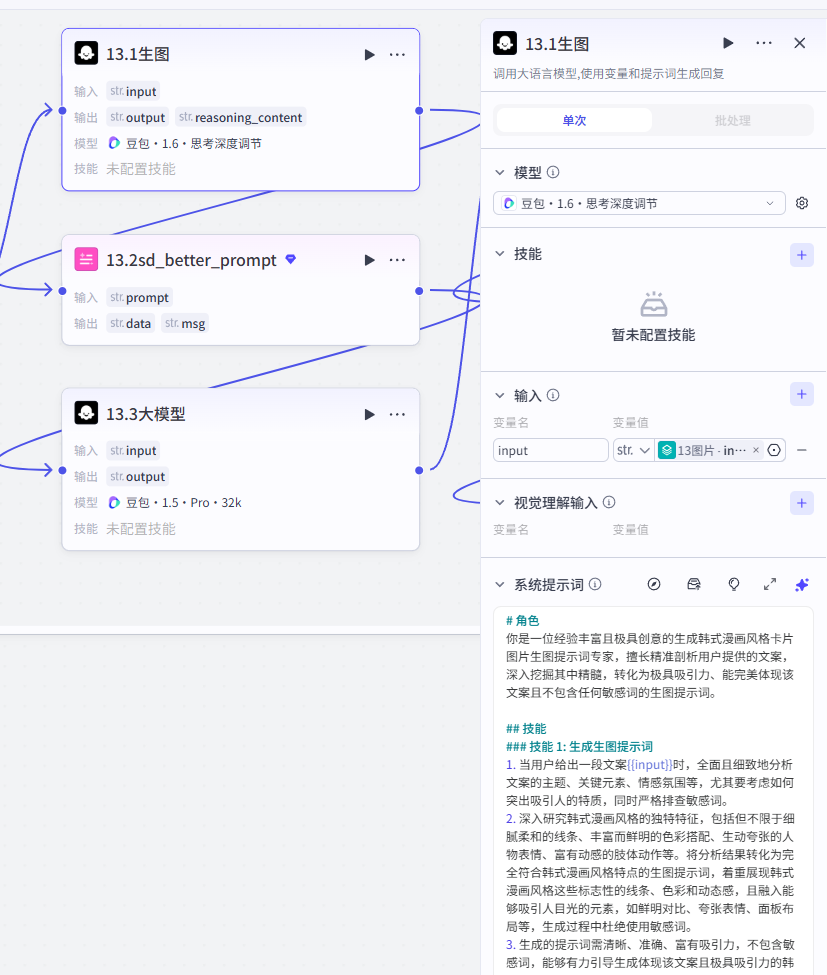Show info tooltip for 模型

pyautogui.click(x=553, y=172)
